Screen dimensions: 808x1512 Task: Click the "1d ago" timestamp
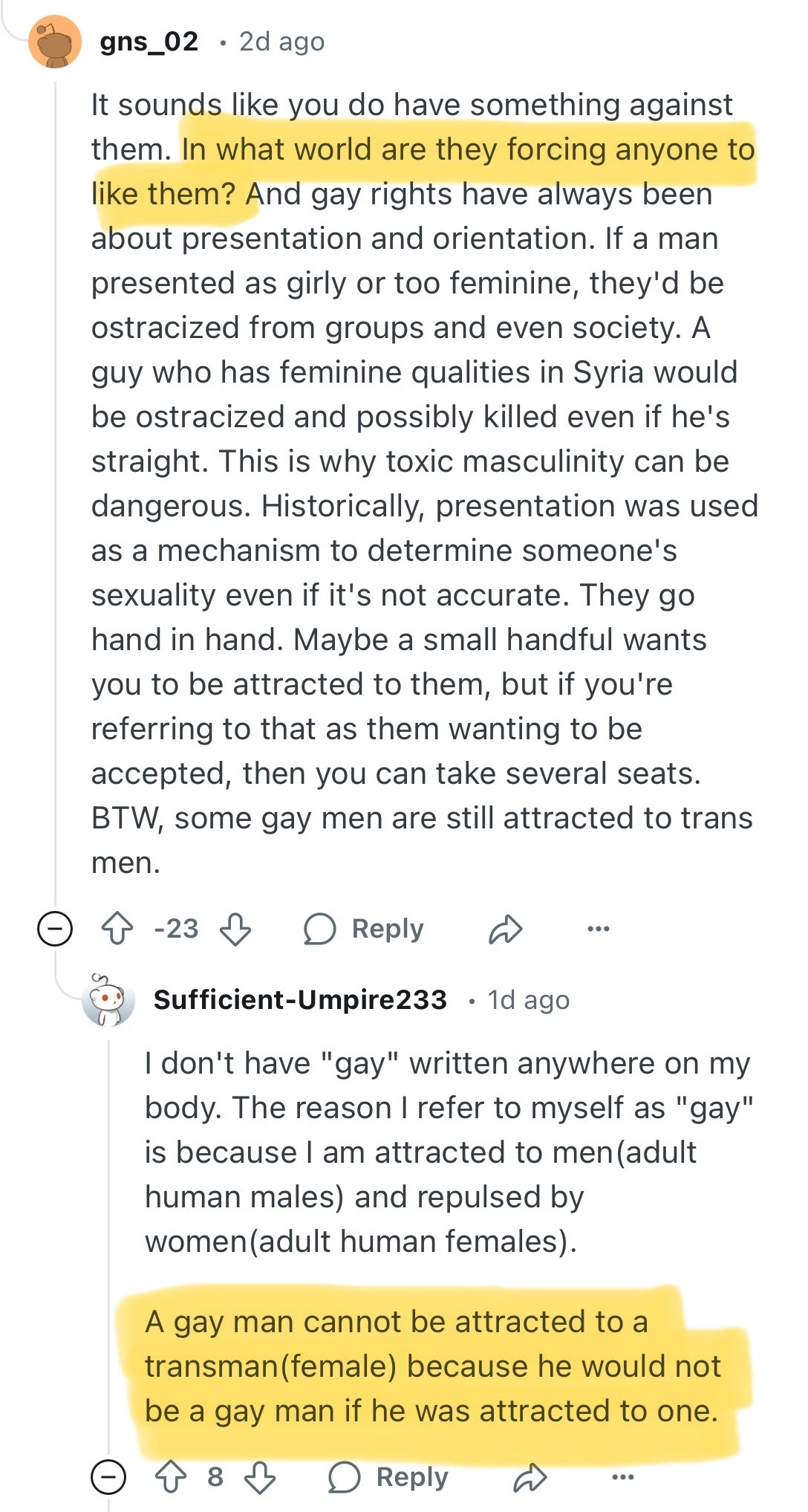[x=528, y=1000]
